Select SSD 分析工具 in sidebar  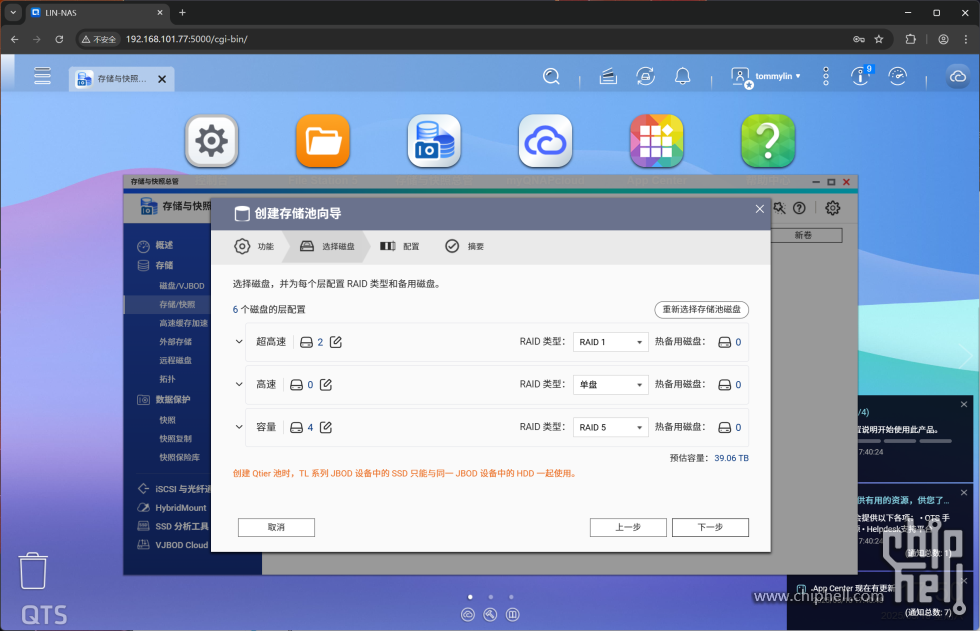click(181, 526)
